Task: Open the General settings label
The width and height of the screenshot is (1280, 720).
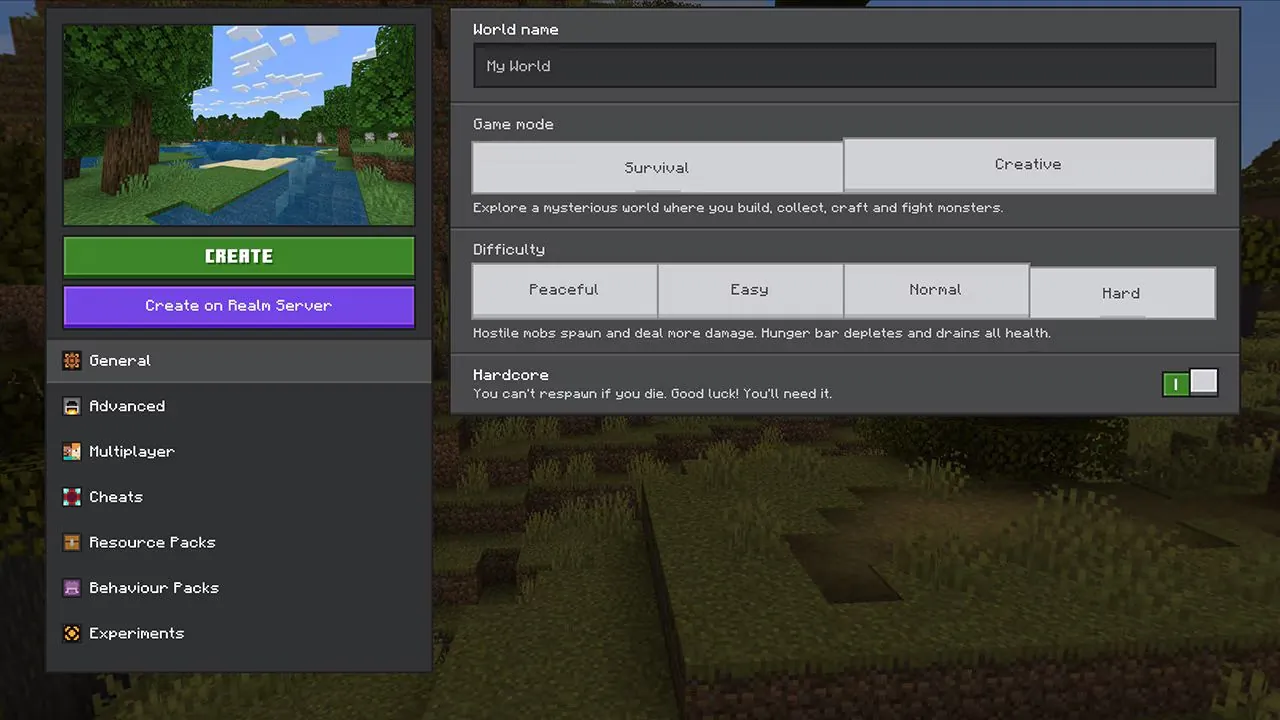Action: [120, 361]
